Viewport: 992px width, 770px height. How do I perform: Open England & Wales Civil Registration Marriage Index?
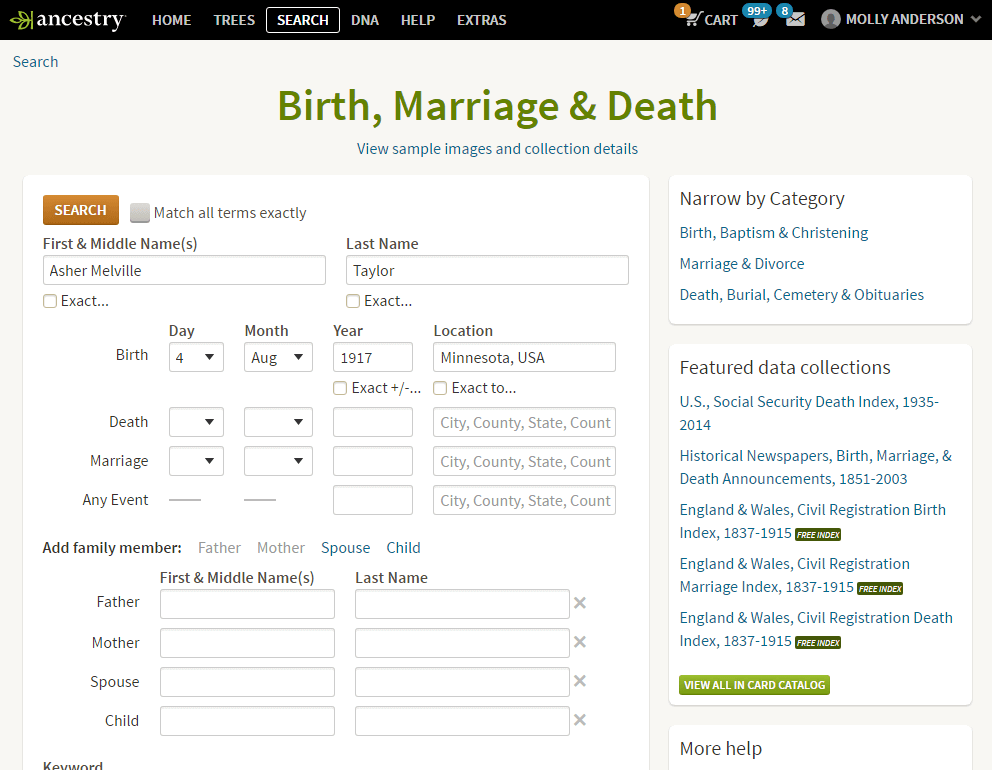pyautogui.click(x=795, y=575)
